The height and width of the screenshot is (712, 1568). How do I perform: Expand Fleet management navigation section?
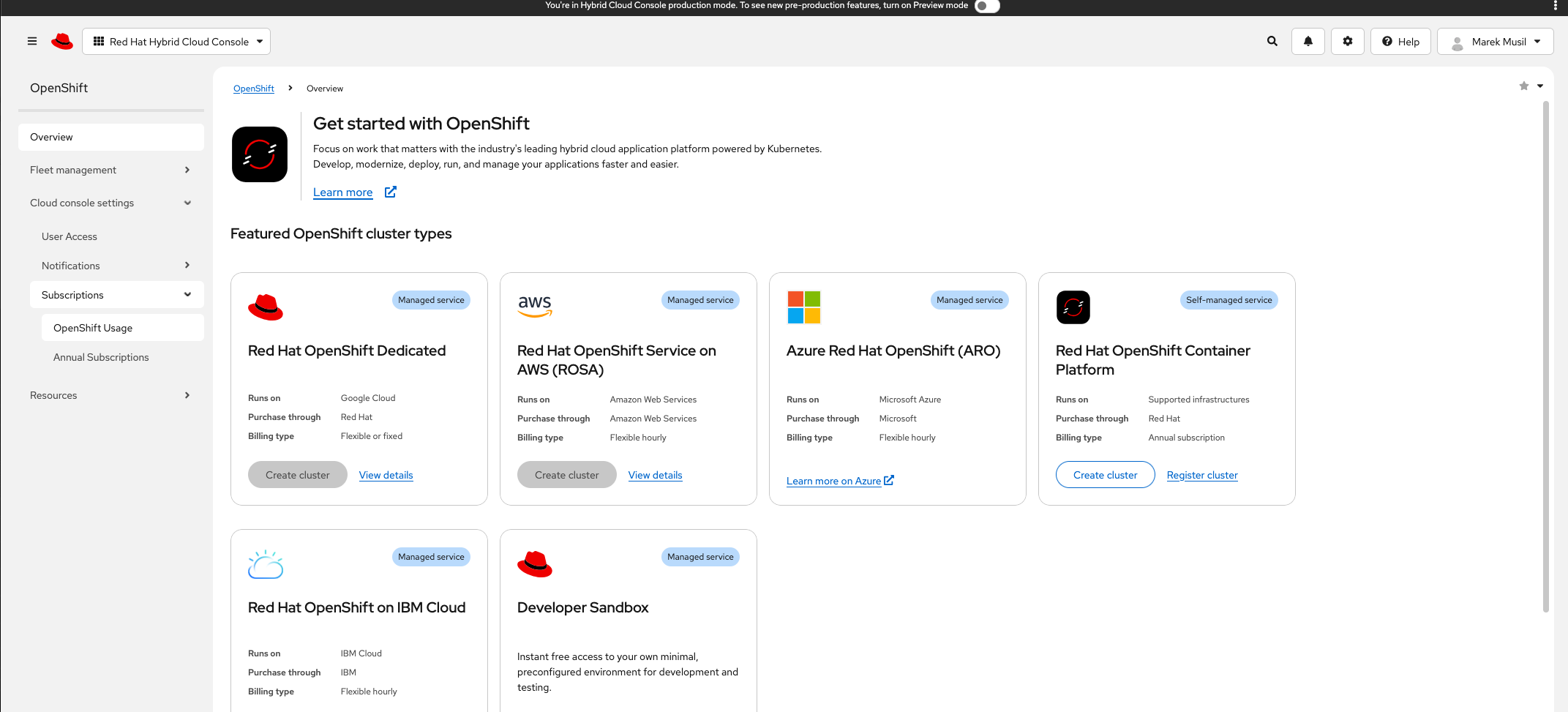click(110, 170)
